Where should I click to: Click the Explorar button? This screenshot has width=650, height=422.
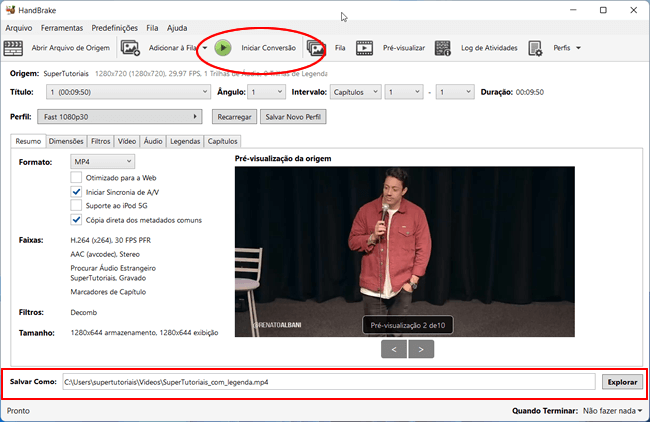[x=621, y=382]
